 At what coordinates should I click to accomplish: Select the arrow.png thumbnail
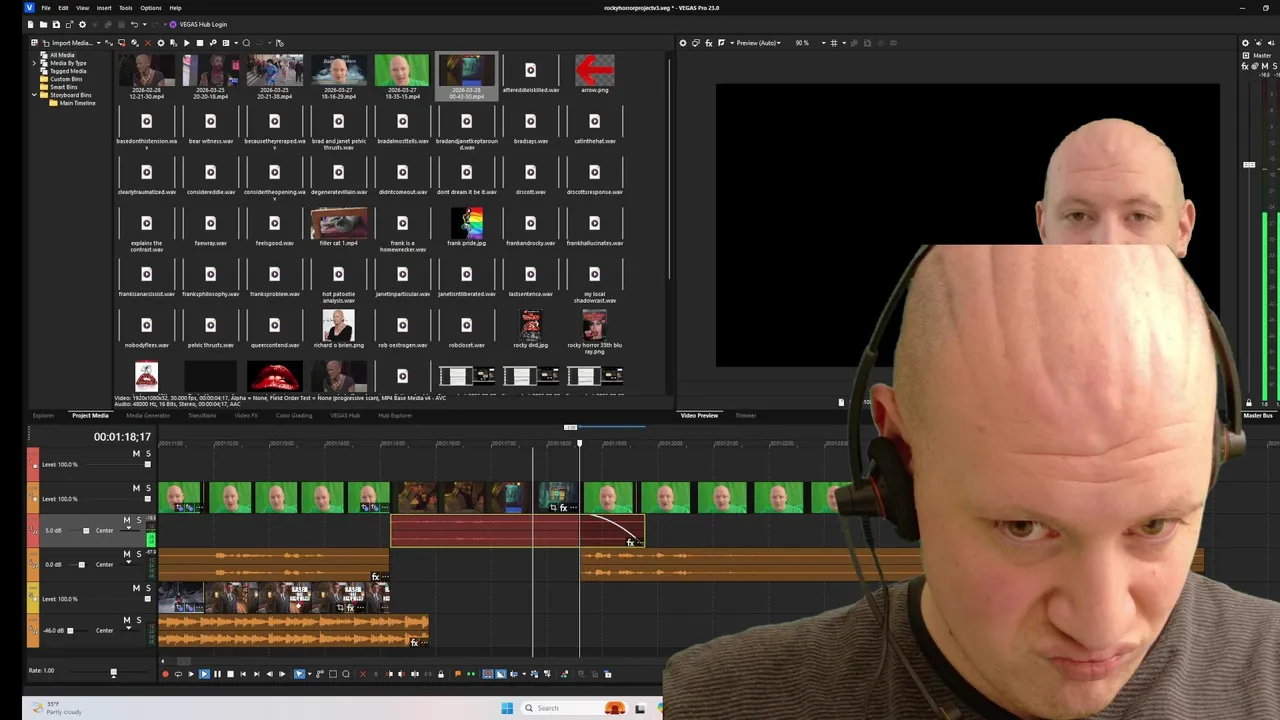[594, 72]
